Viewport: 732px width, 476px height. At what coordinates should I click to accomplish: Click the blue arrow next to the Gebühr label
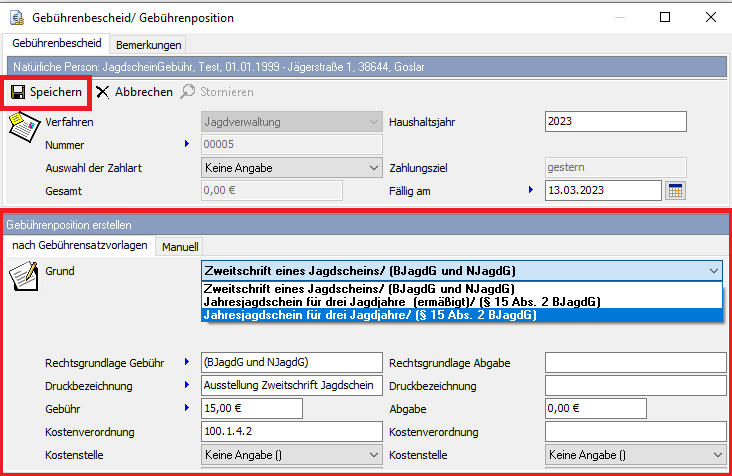(x=186, y=408)
